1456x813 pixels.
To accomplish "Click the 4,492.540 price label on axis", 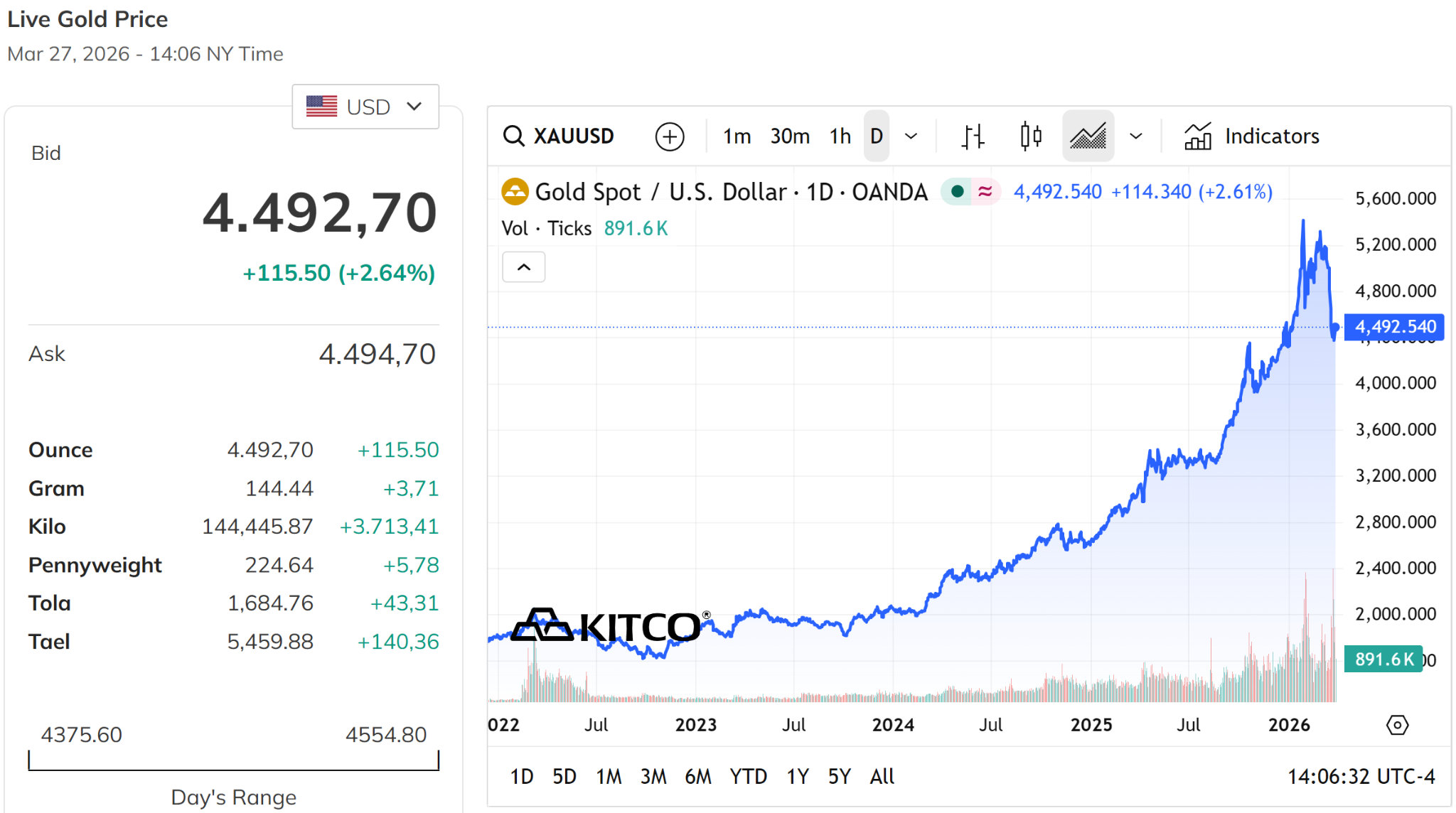I will (x=1394, y=327).
